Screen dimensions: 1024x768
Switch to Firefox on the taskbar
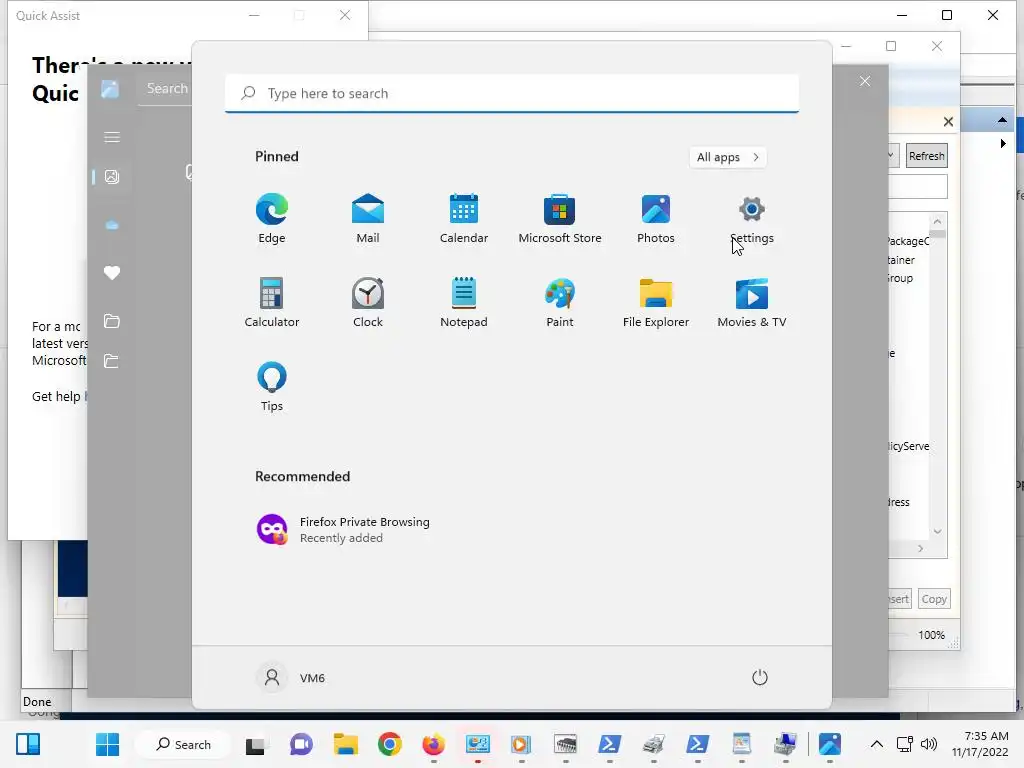pos(433,744)
